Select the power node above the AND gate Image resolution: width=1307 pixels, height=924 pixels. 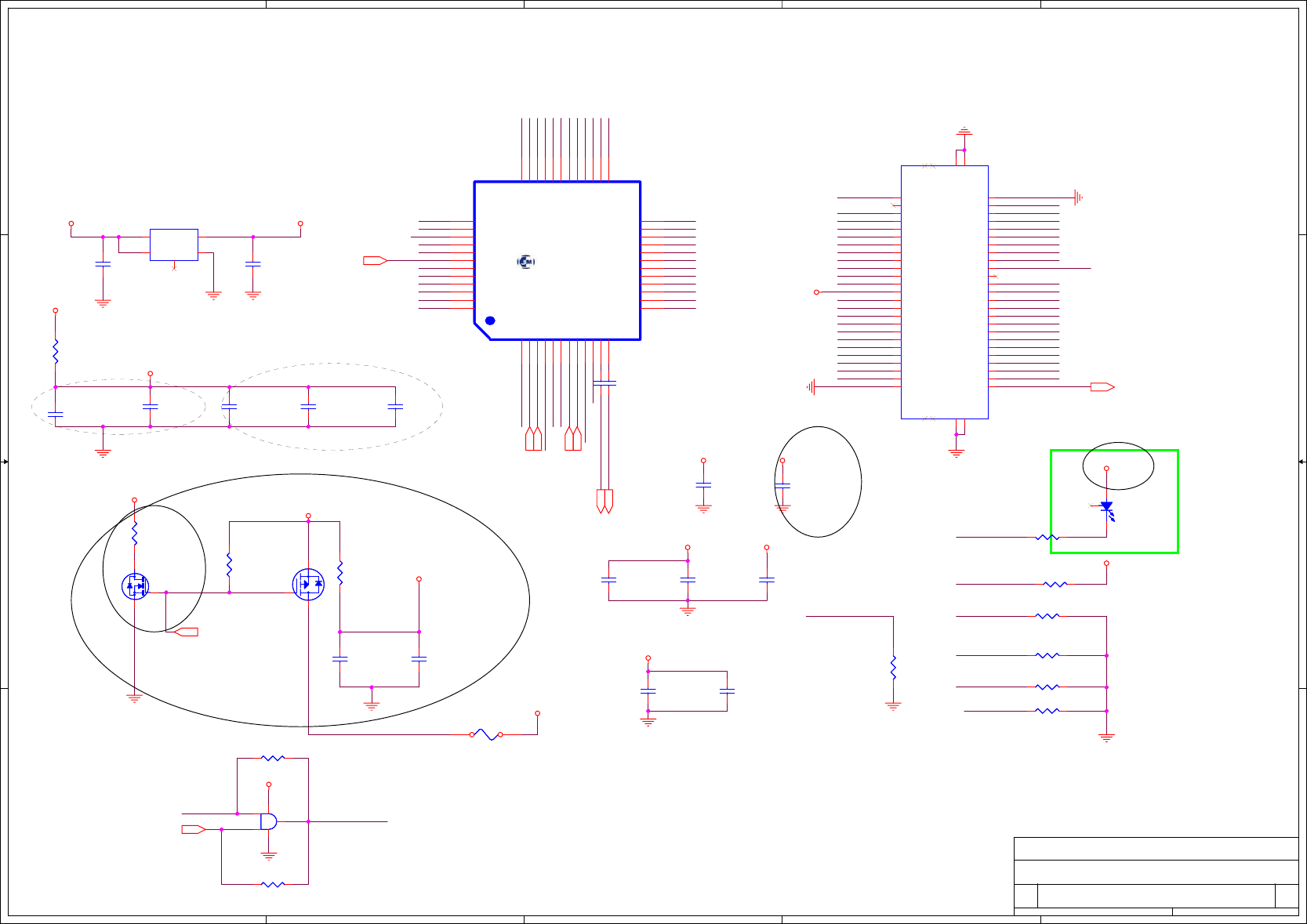[268, 784]
